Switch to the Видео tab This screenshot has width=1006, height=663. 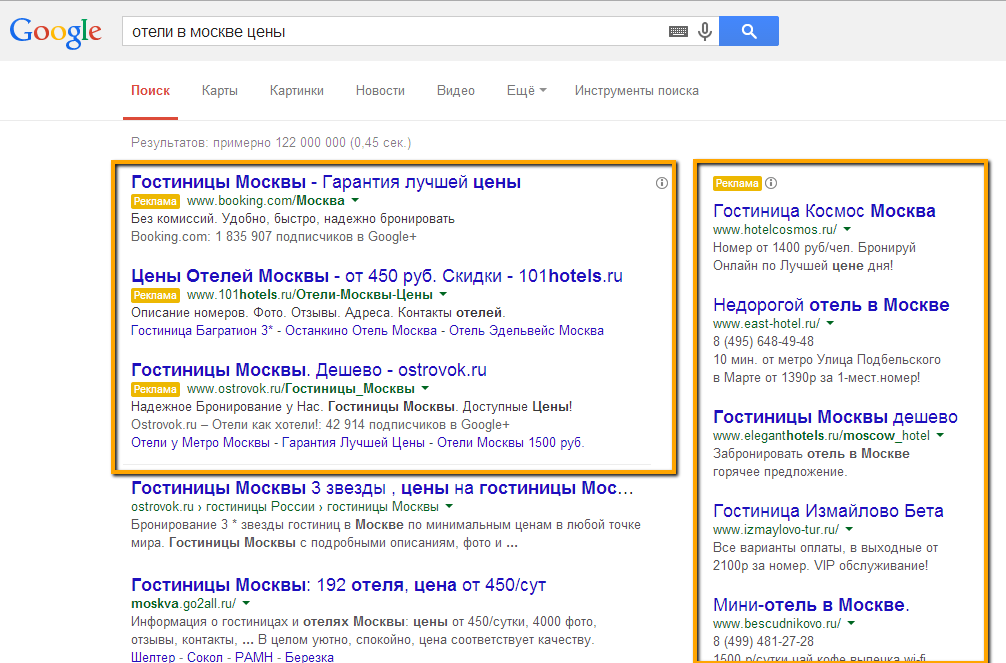click(x=456, y=90)
